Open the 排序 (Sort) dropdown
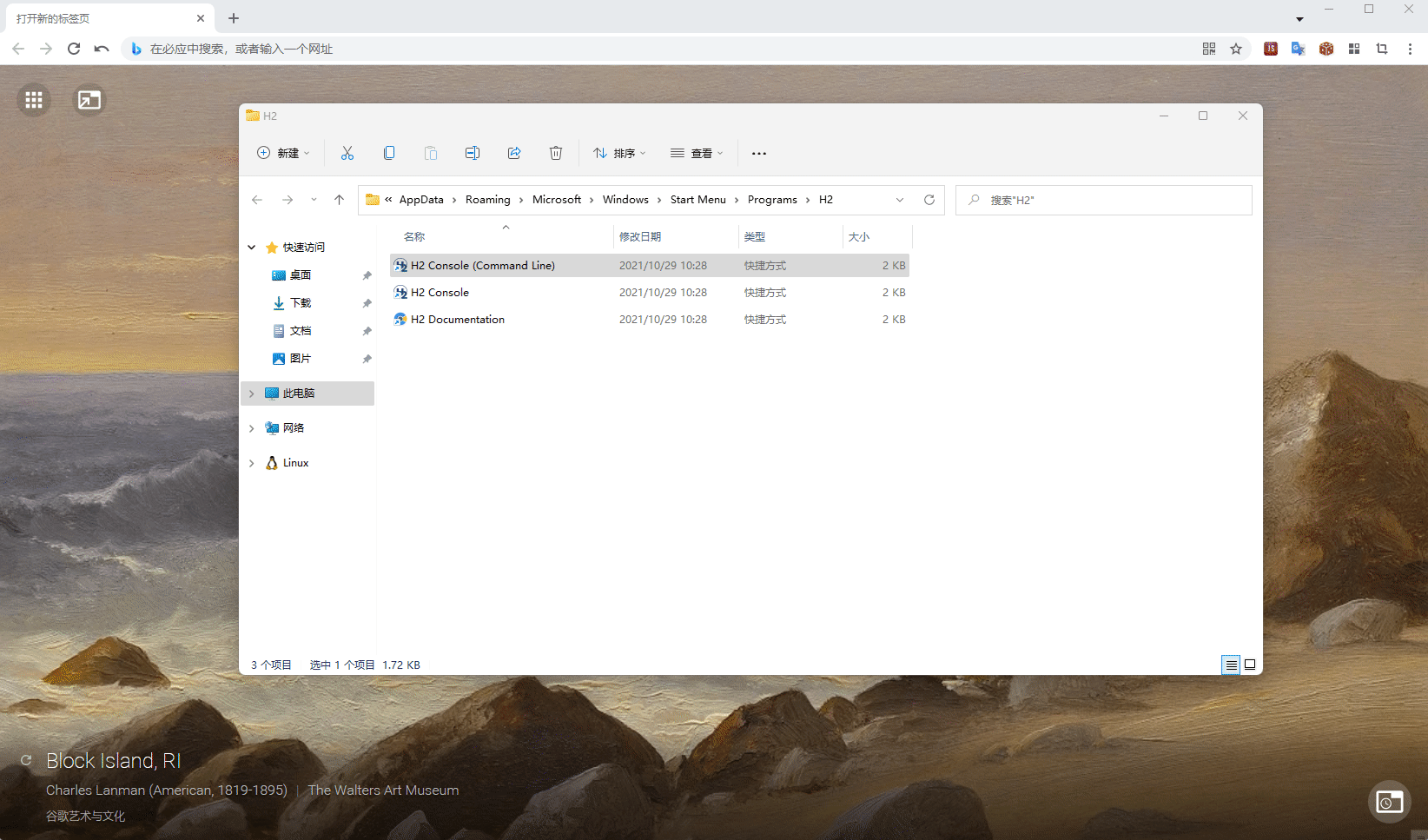Image resolution: width=1428 pixels, height=840 pixels. [619, 153]
